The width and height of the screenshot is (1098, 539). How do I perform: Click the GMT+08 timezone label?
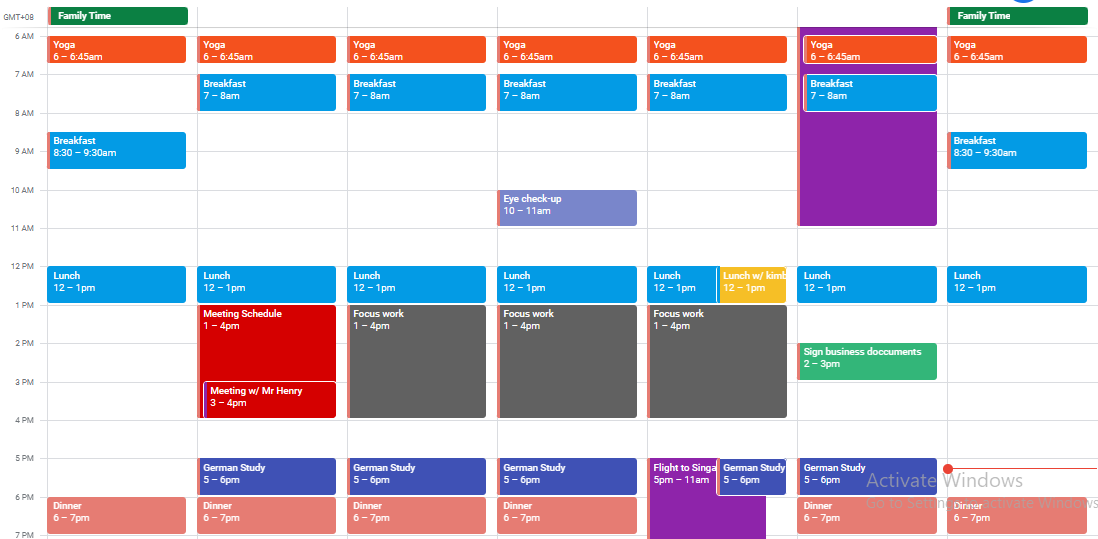(x=21, y=17)
